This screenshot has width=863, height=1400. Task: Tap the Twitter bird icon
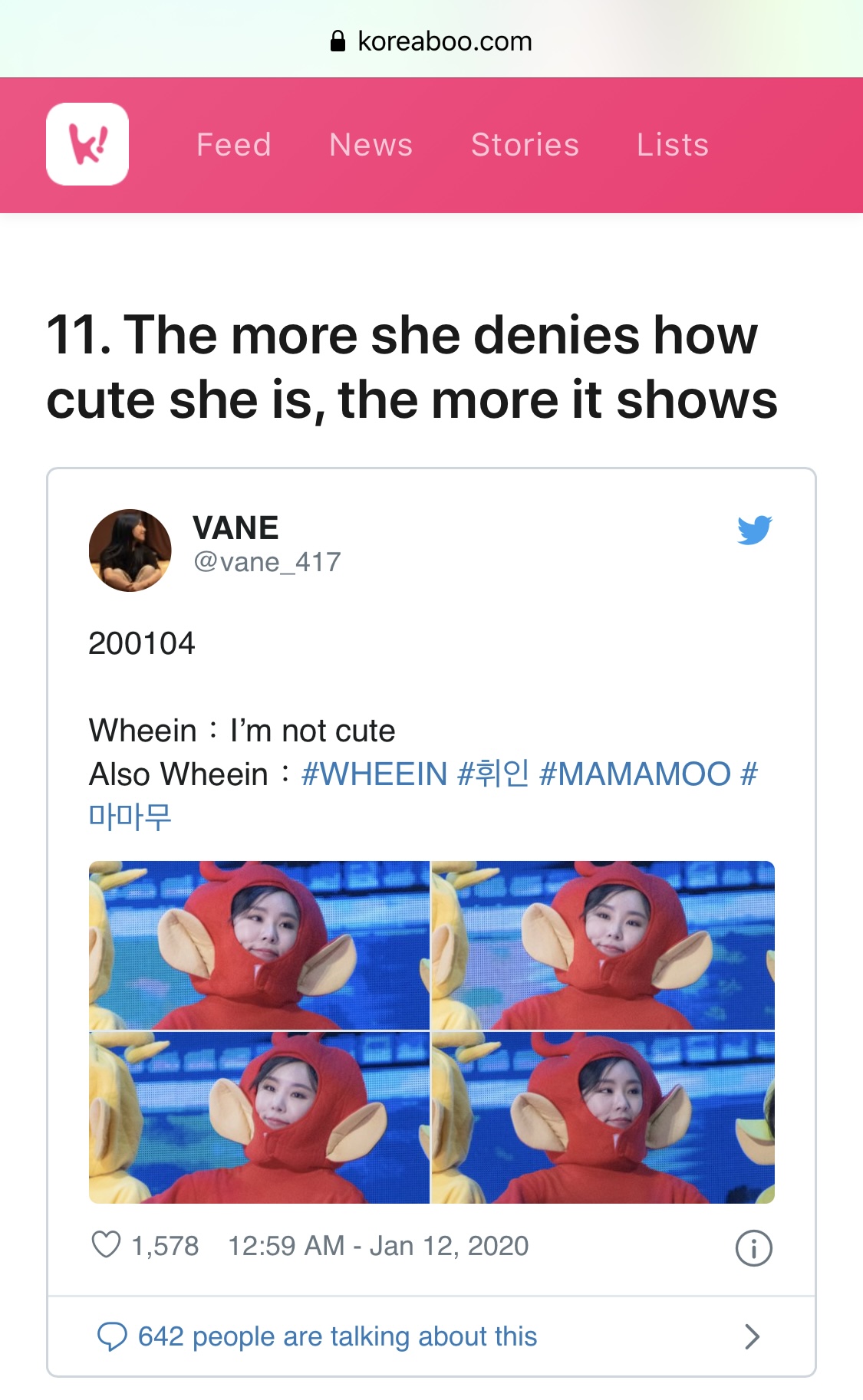[755, 530]
